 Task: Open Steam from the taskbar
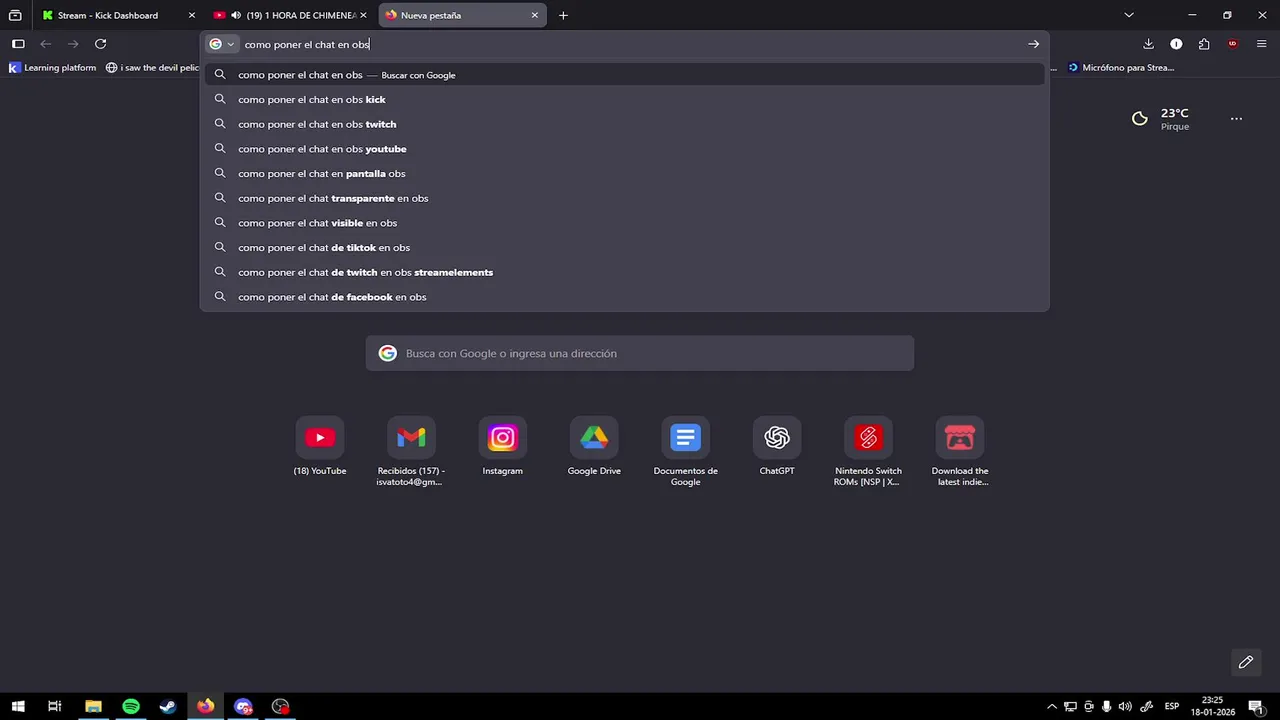[x=168, y=706]
